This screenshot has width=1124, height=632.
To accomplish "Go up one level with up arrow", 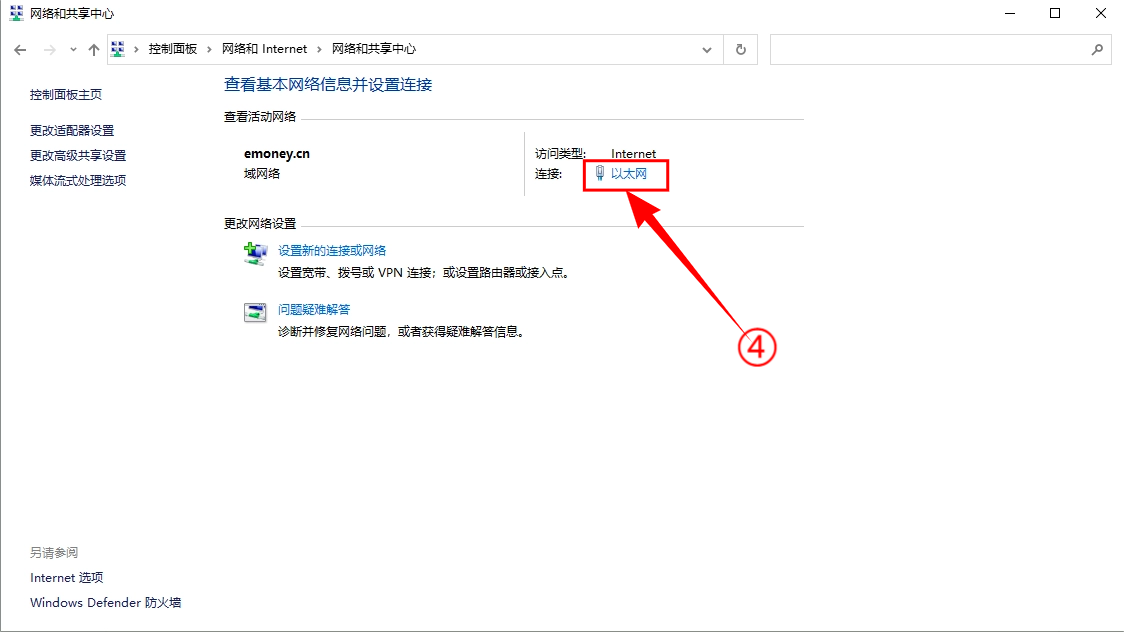I will (x=94, y=49).
